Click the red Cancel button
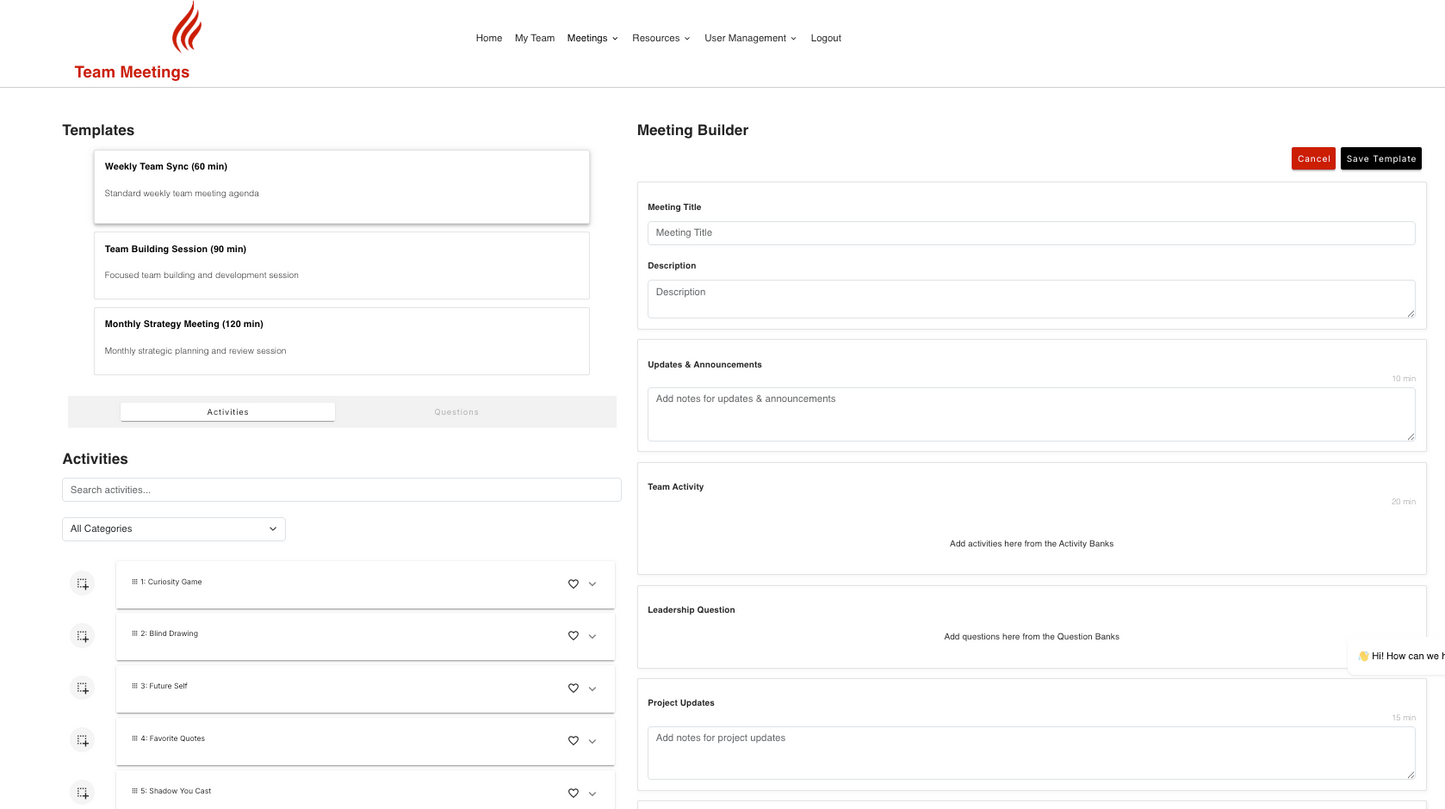The width and height of the screenshot is (1445, 809). pyautogui.click(x=1313, y=158)
